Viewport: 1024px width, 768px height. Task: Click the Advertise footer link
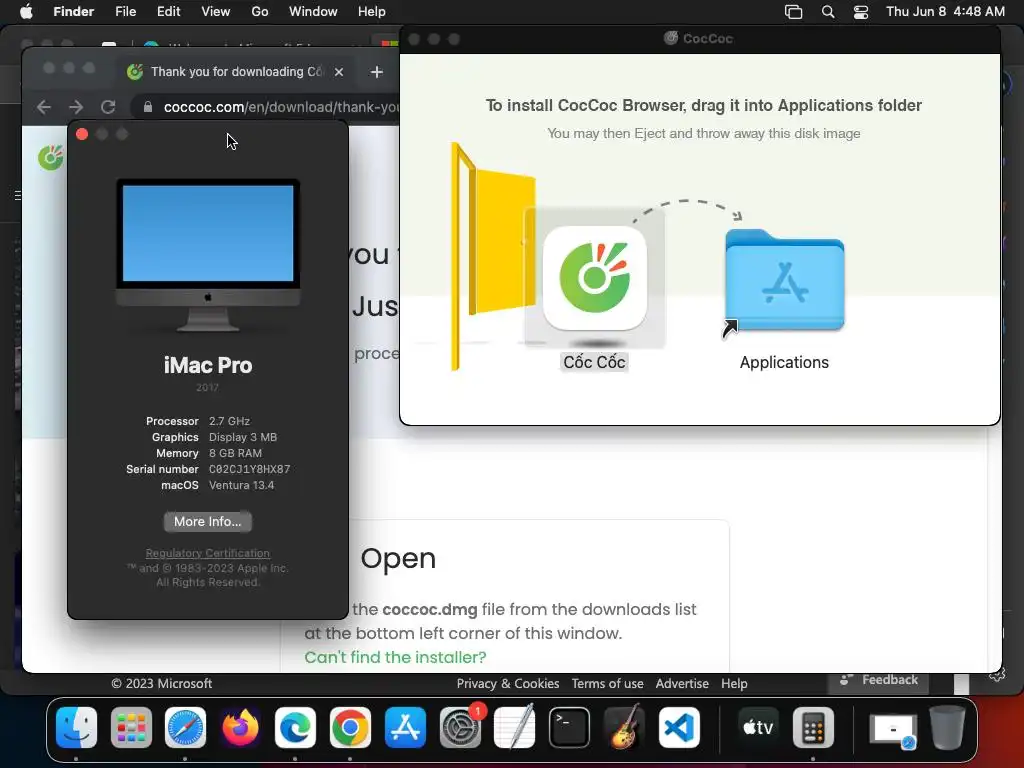682,683
